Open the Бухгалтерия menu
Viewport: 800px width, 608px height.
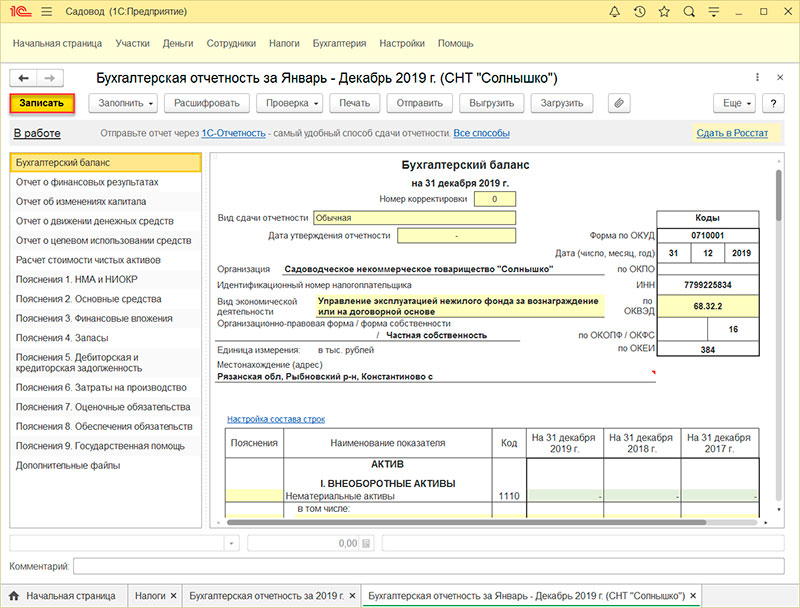pyautogui.click(x=339, y=43)
